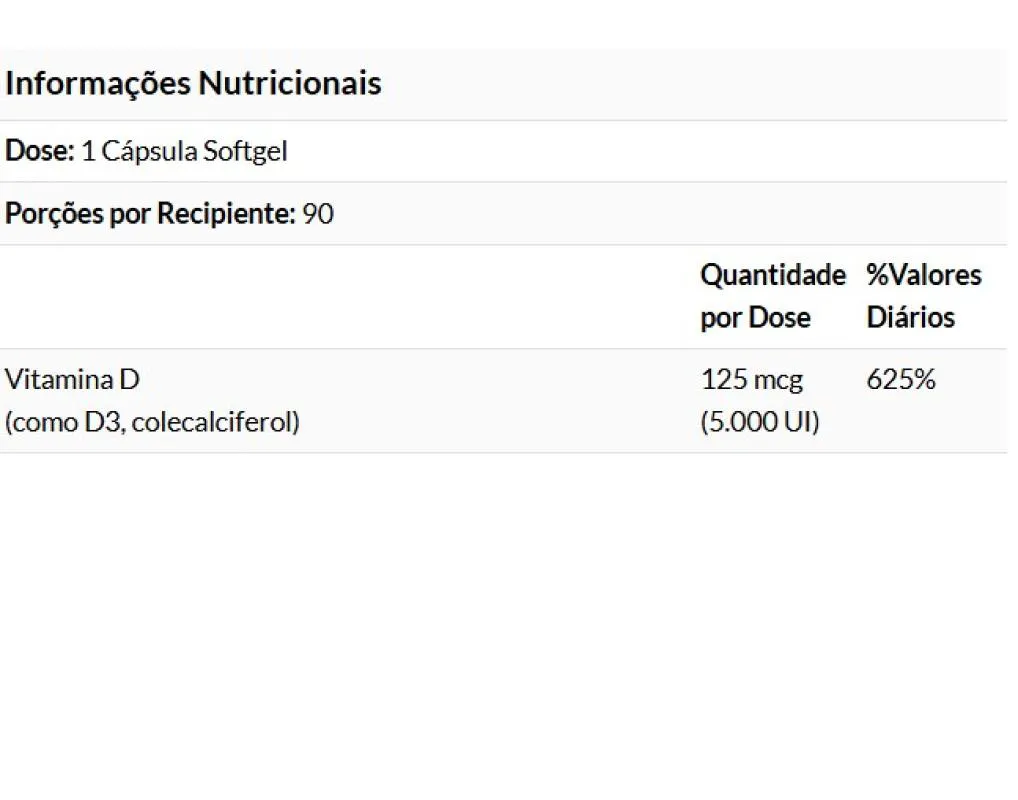This screenshot has width=1018, height=800.
Task: Click the word Recipiente
Action: tap(227, 214)
